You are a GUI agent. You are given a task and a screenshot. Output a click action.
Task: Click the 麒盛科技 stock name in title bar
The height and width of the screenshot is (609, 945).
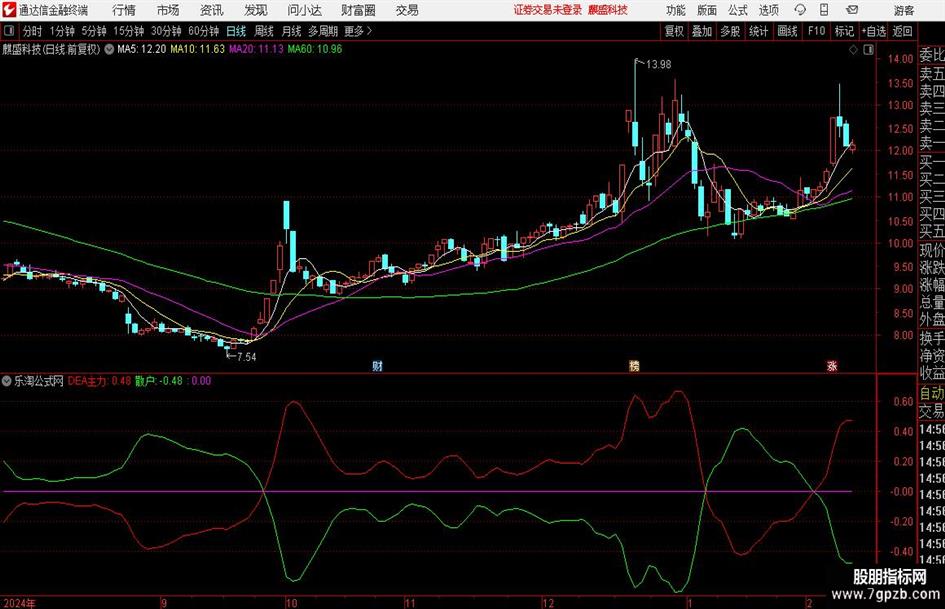(608, 10)
